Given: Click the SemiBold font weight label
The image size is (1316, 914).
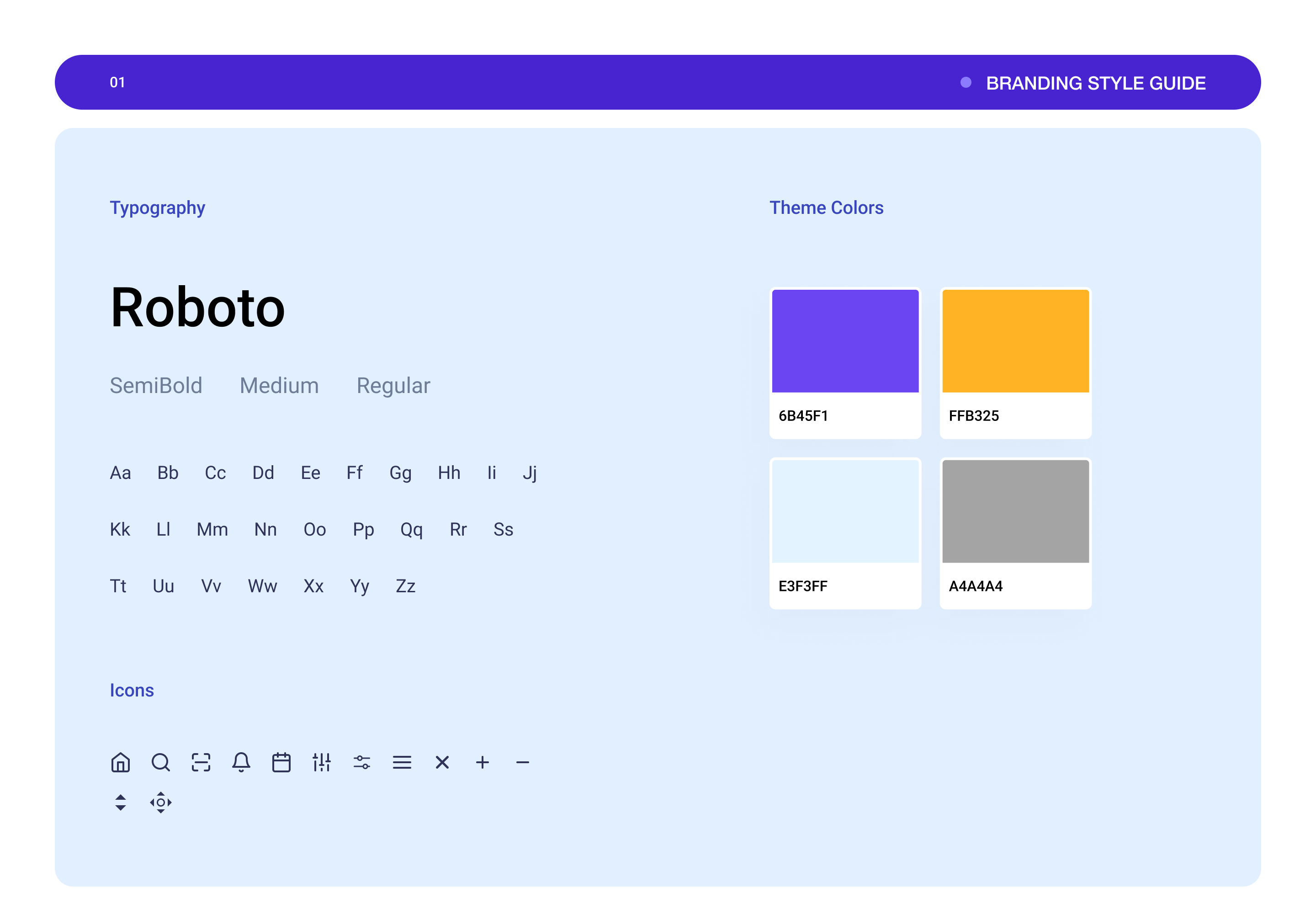Looking at the screenshot, I should pos(156,385).
